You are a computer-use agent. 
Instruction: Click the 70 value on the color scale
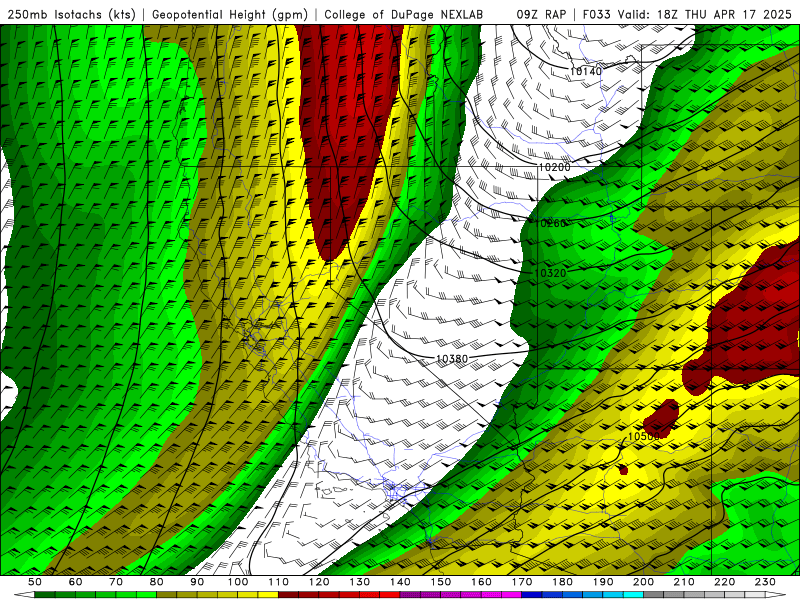pos(116,582)
